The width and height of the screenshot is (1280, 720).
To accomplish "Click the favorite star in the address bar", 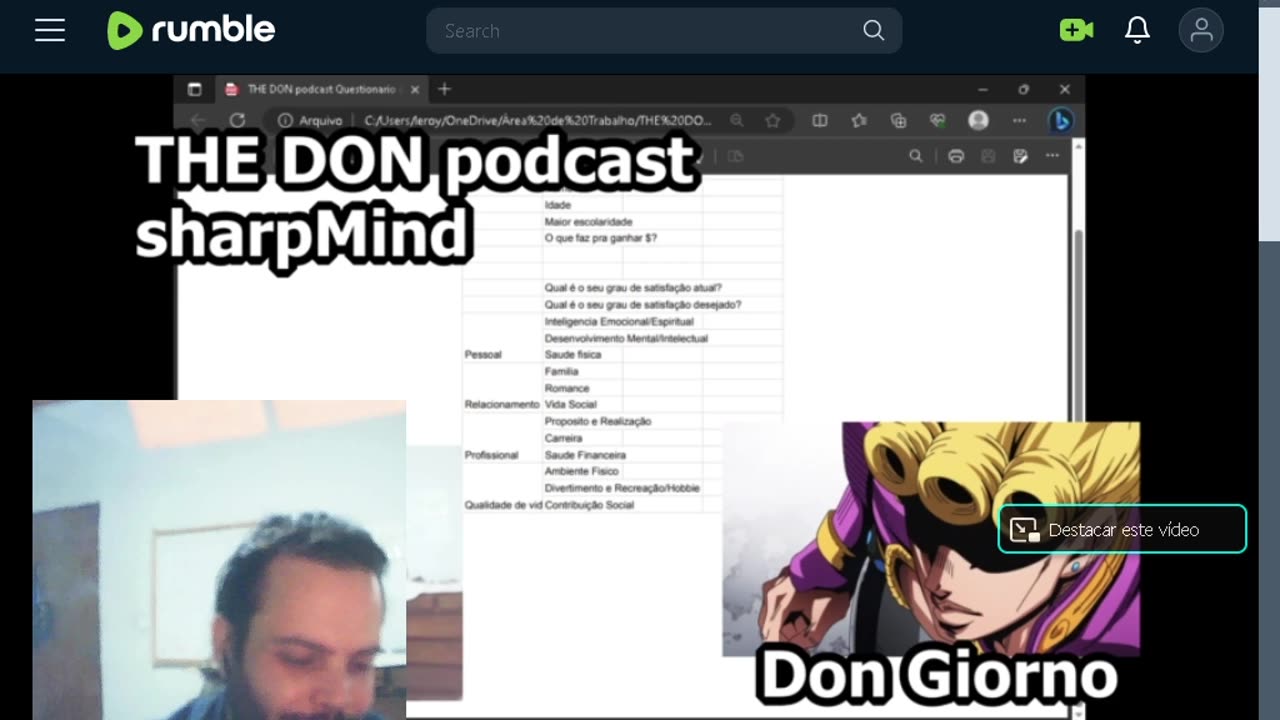I will [x=773, y=120].
